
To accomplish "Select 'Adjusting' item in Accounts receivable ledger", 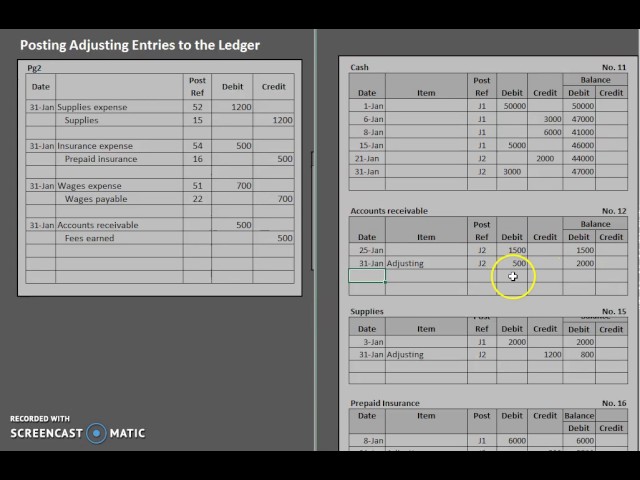I will [426, 263].
